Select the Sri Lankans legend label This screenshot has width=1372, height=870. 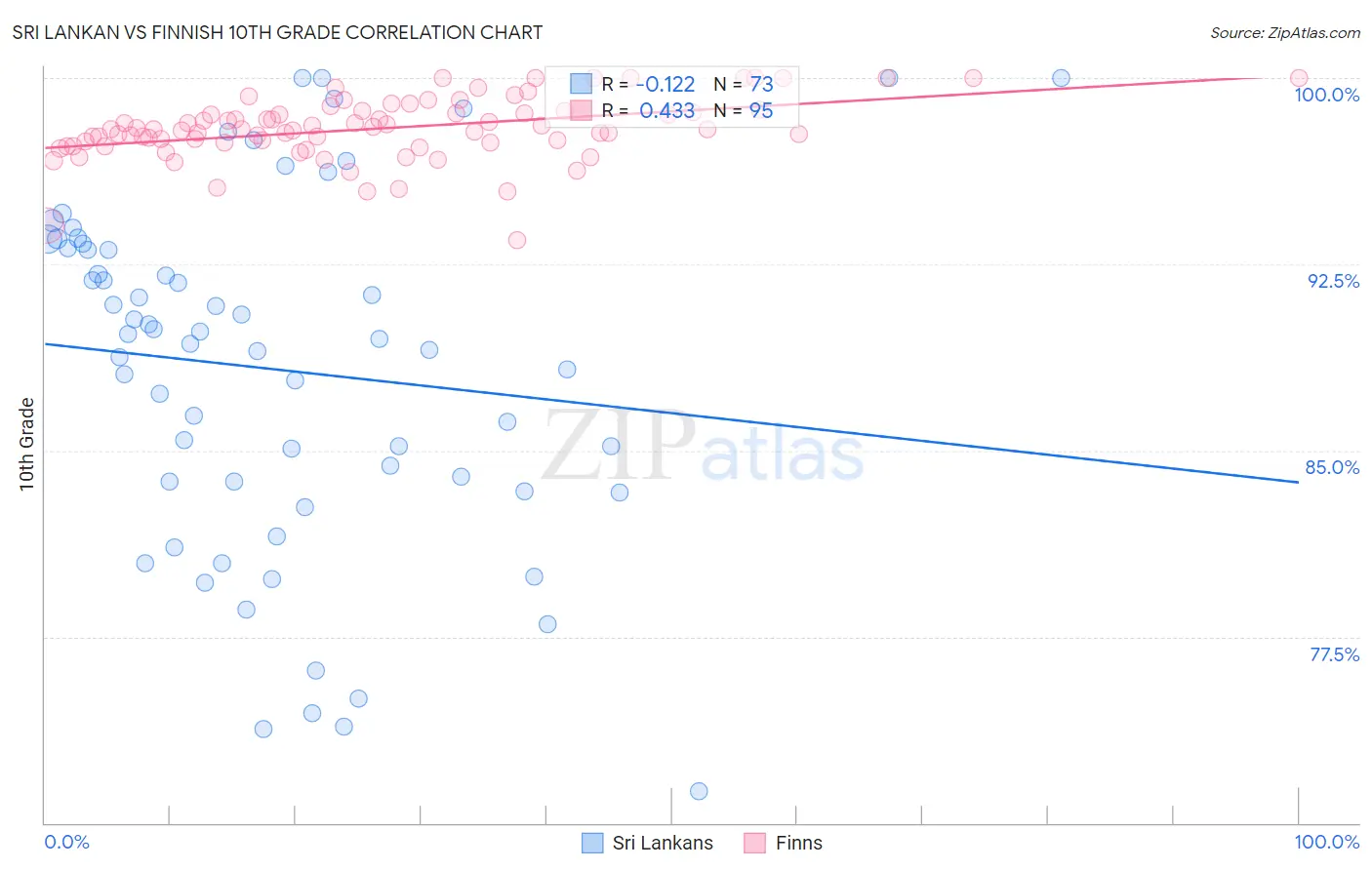(663, 843)
